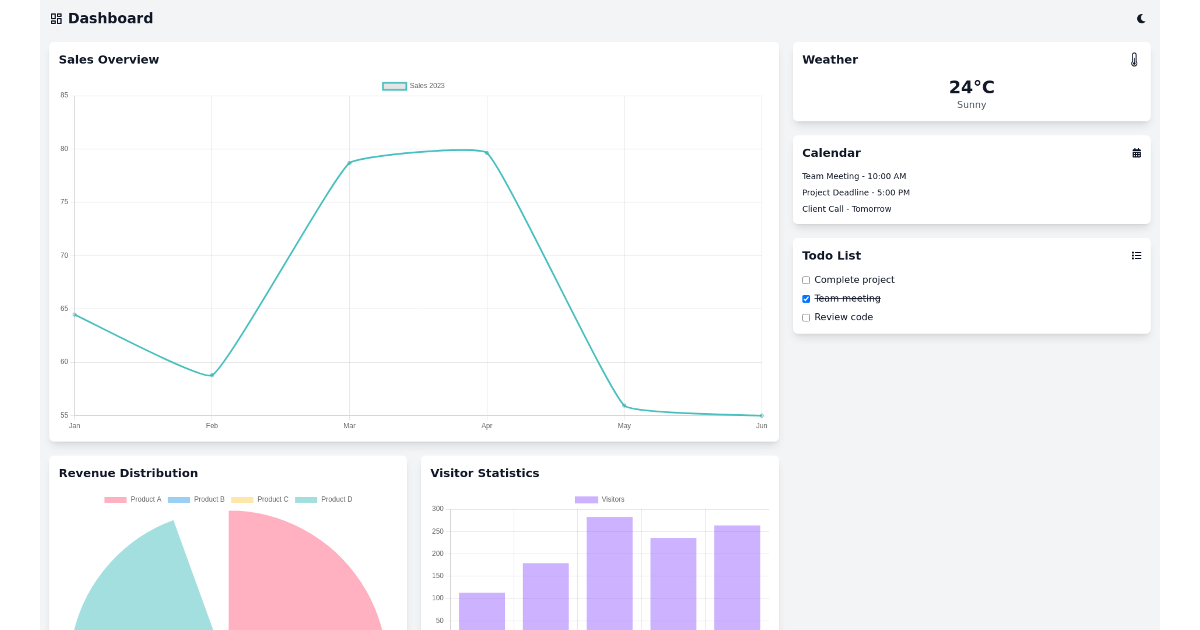Click the calendar icon on the Calendar card
Screen dimensions: 1200x630
pos(1136,152)
